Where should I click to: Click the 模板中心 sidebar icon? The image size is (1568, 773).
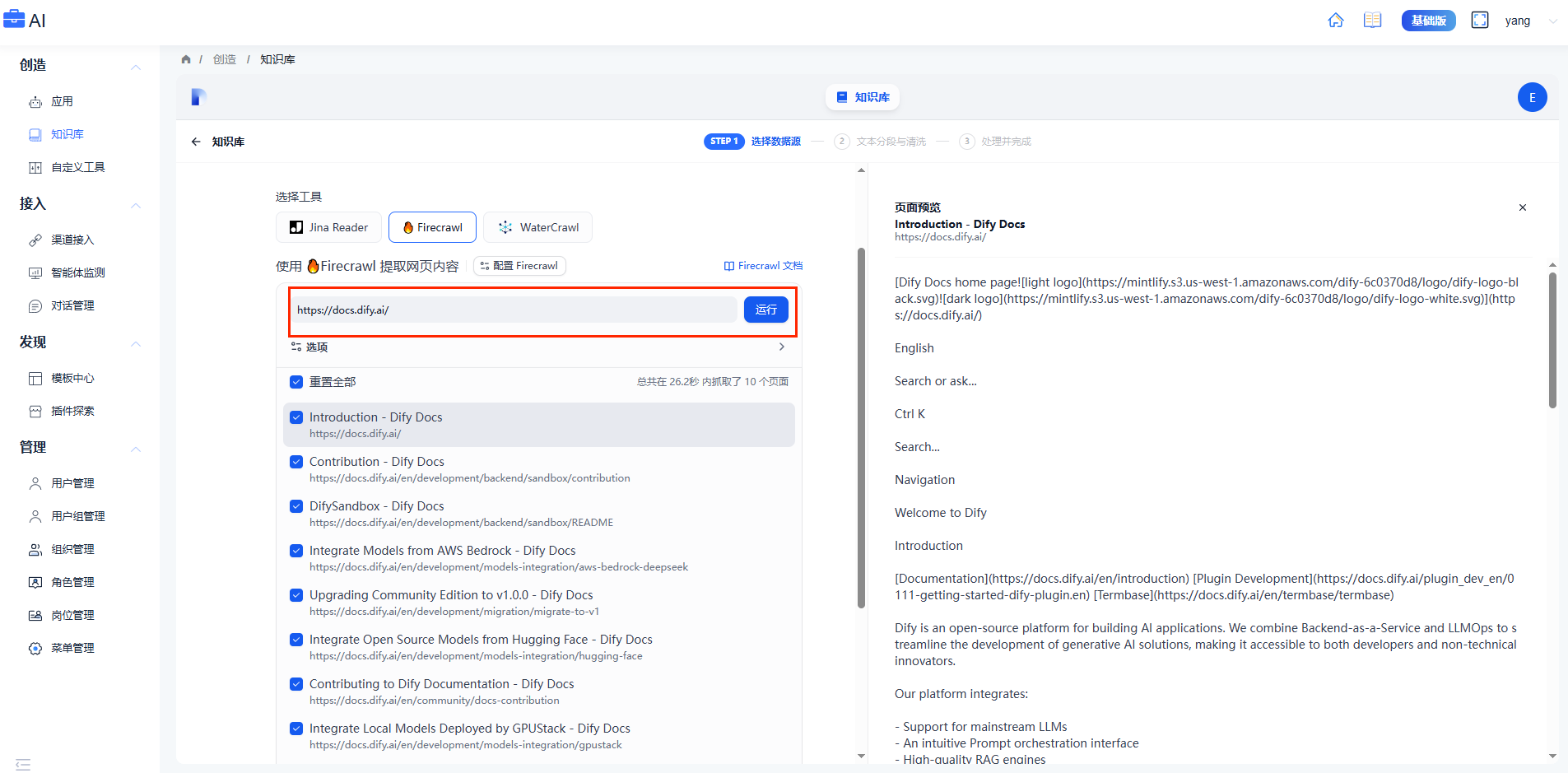35,378
